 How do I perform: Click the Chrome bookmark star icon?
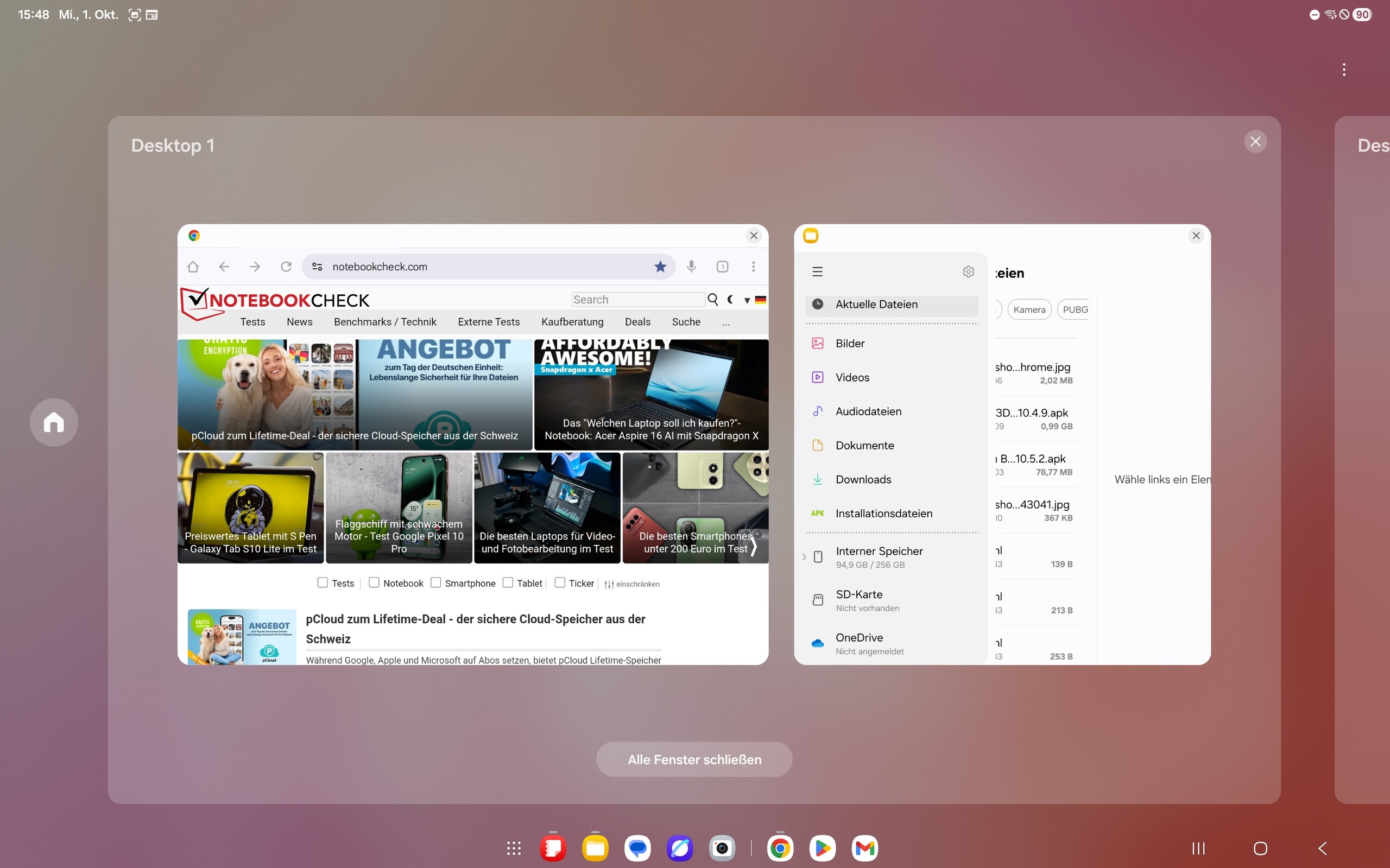point(660,267)
